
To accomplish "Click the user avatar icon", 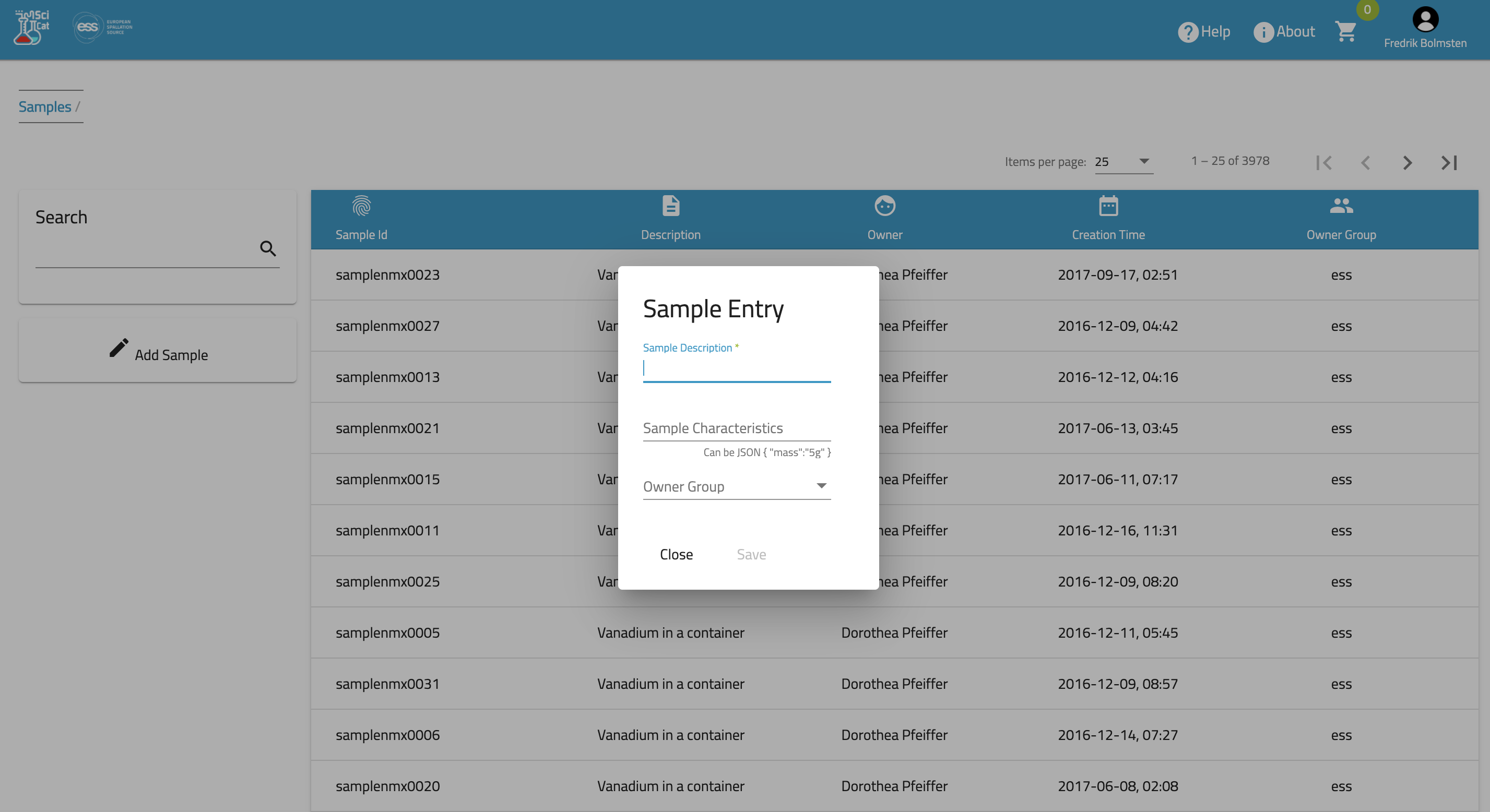I will tap(1425, 20).
